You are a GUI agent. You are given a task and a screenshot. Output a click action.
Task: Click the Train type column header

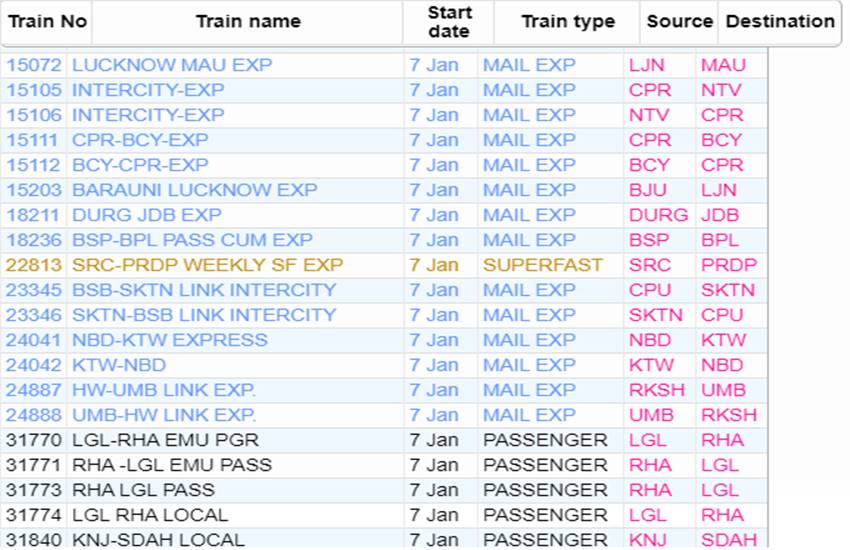568,21
